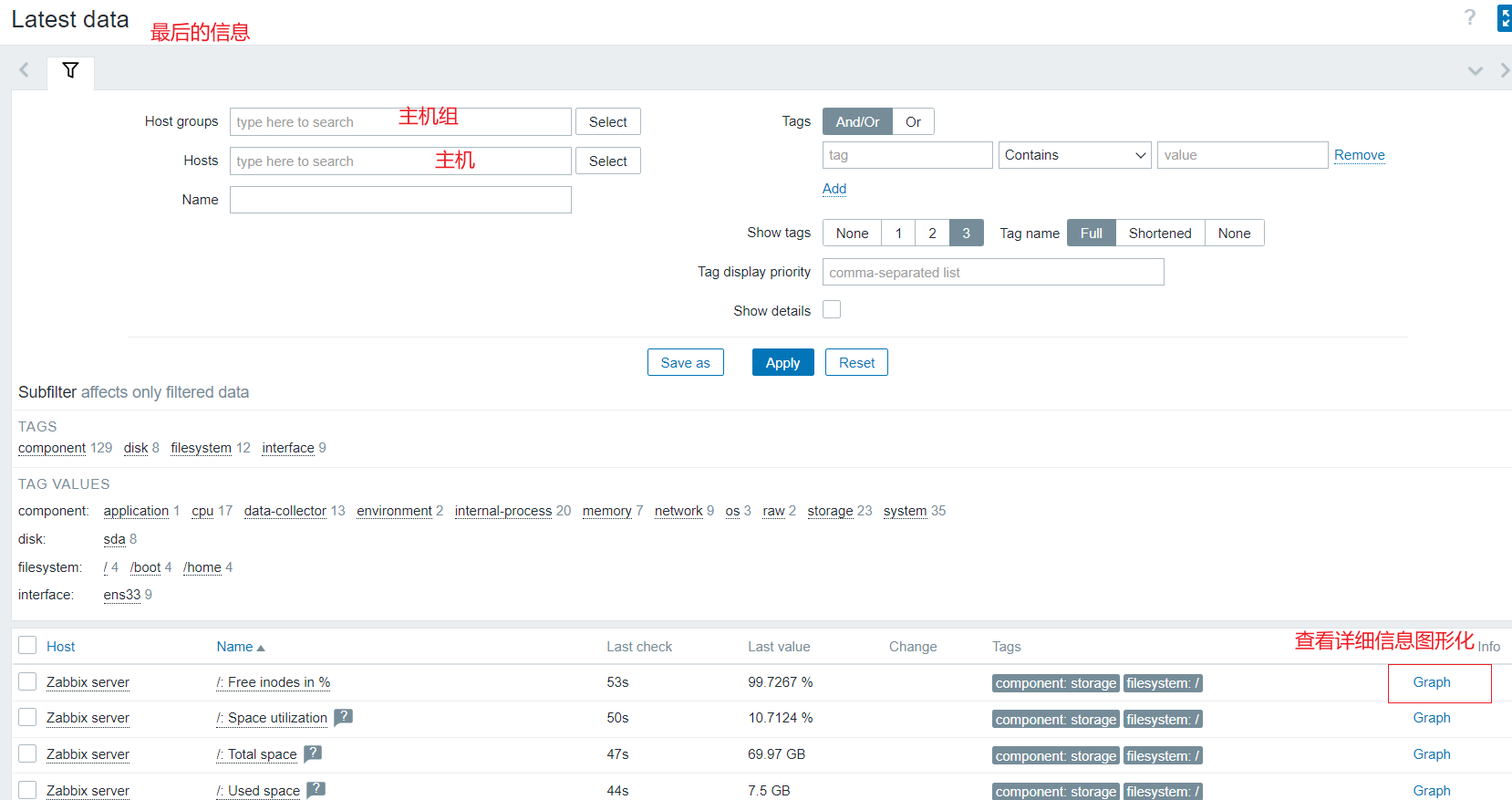Focus the Hosts search field

[x=400, y=161]
